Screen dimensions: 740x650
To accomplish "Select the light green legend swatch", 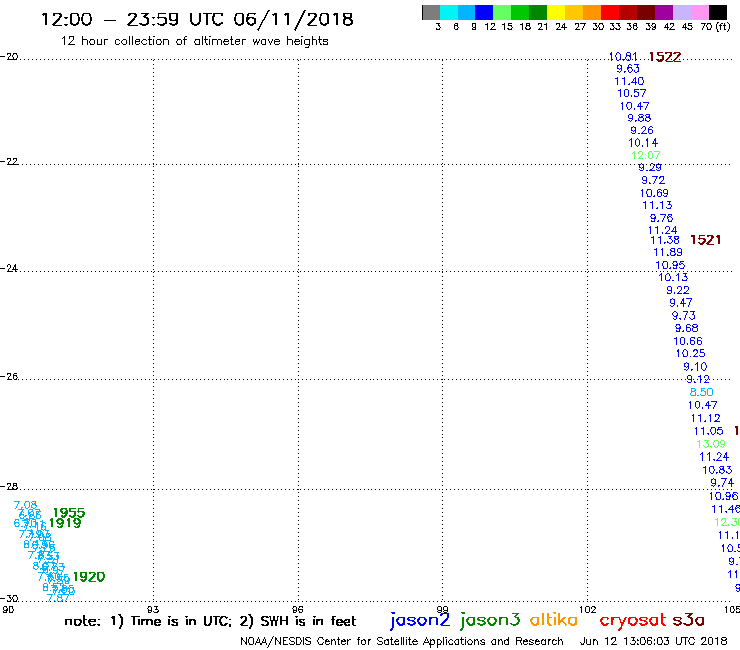I will click(x=502, y=12).
